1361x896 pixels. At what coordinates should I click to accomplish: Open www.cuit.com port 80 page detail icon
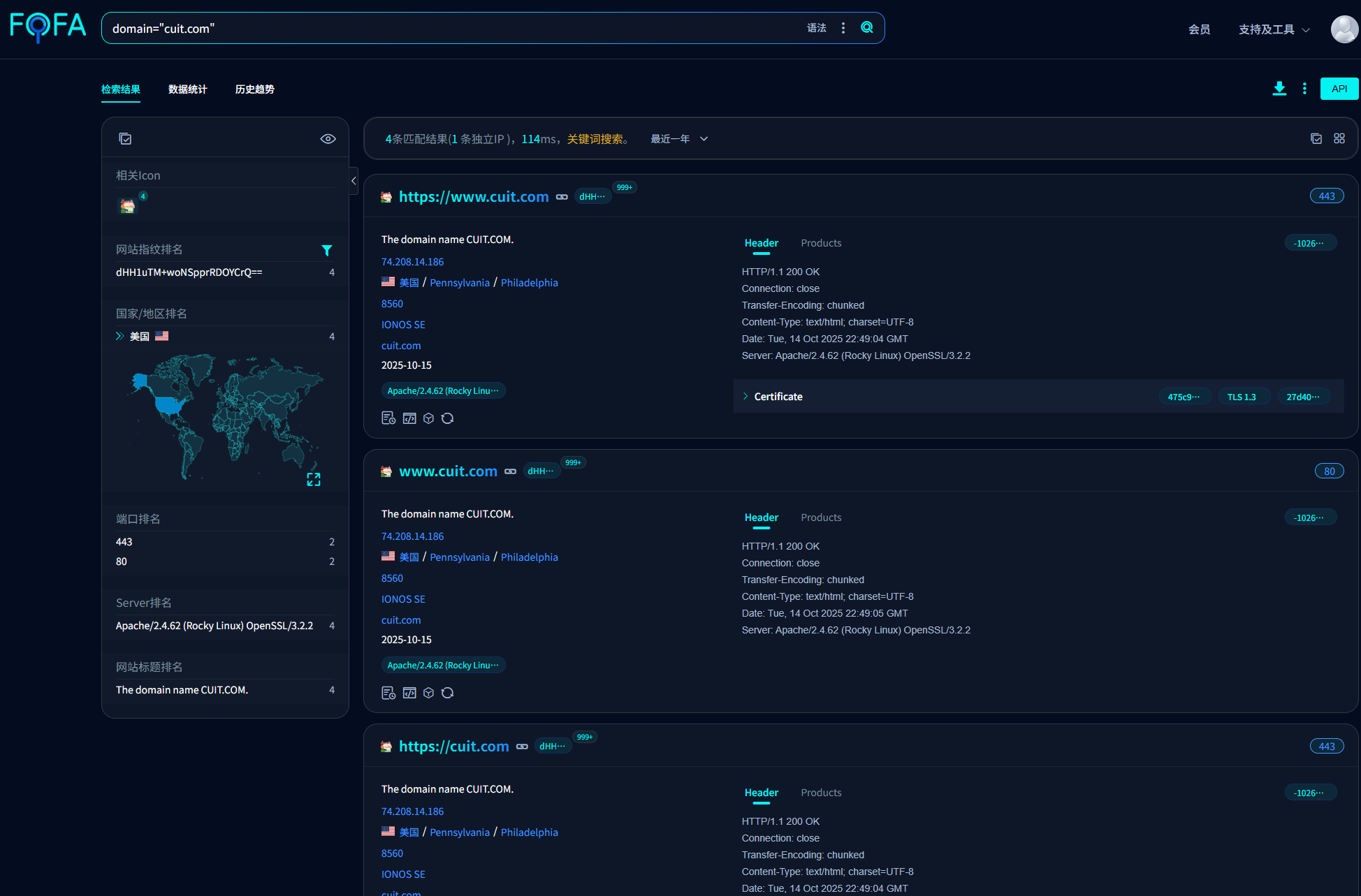click(x=388, y=693)
